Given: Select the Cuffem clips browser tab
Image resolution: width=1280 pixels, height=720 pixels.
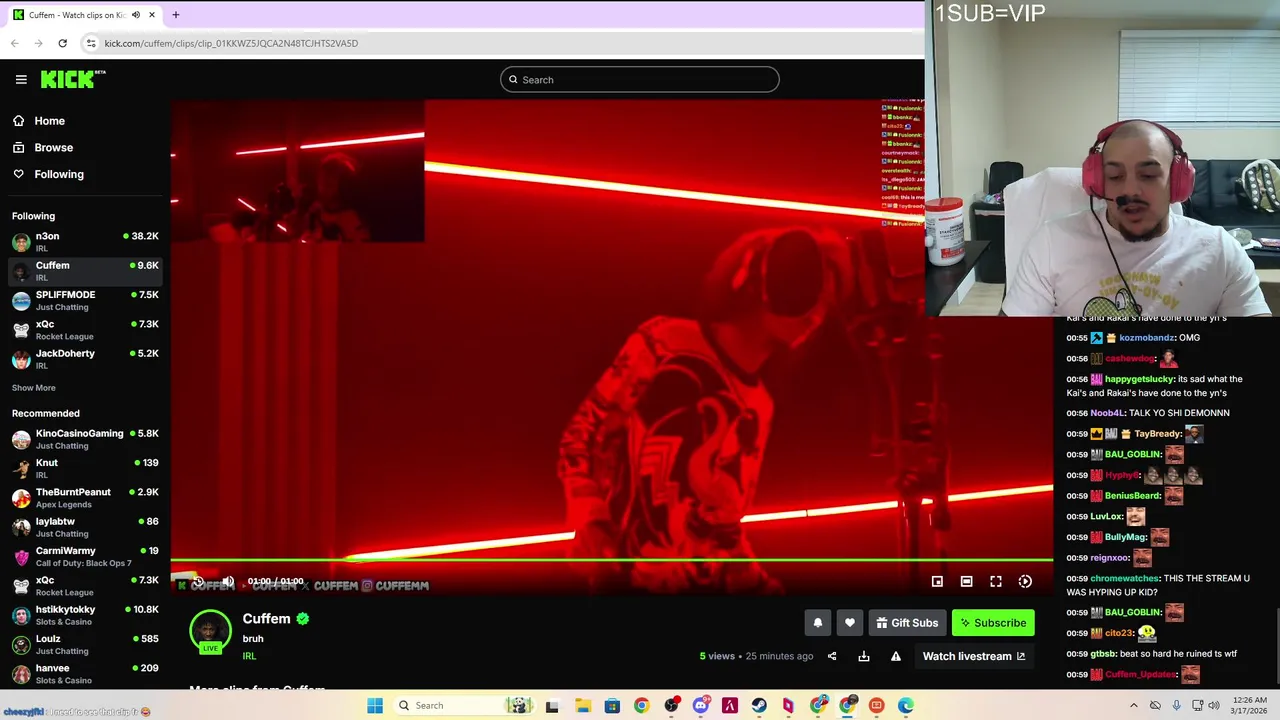Looking at the screenshot, I should 85,15.
